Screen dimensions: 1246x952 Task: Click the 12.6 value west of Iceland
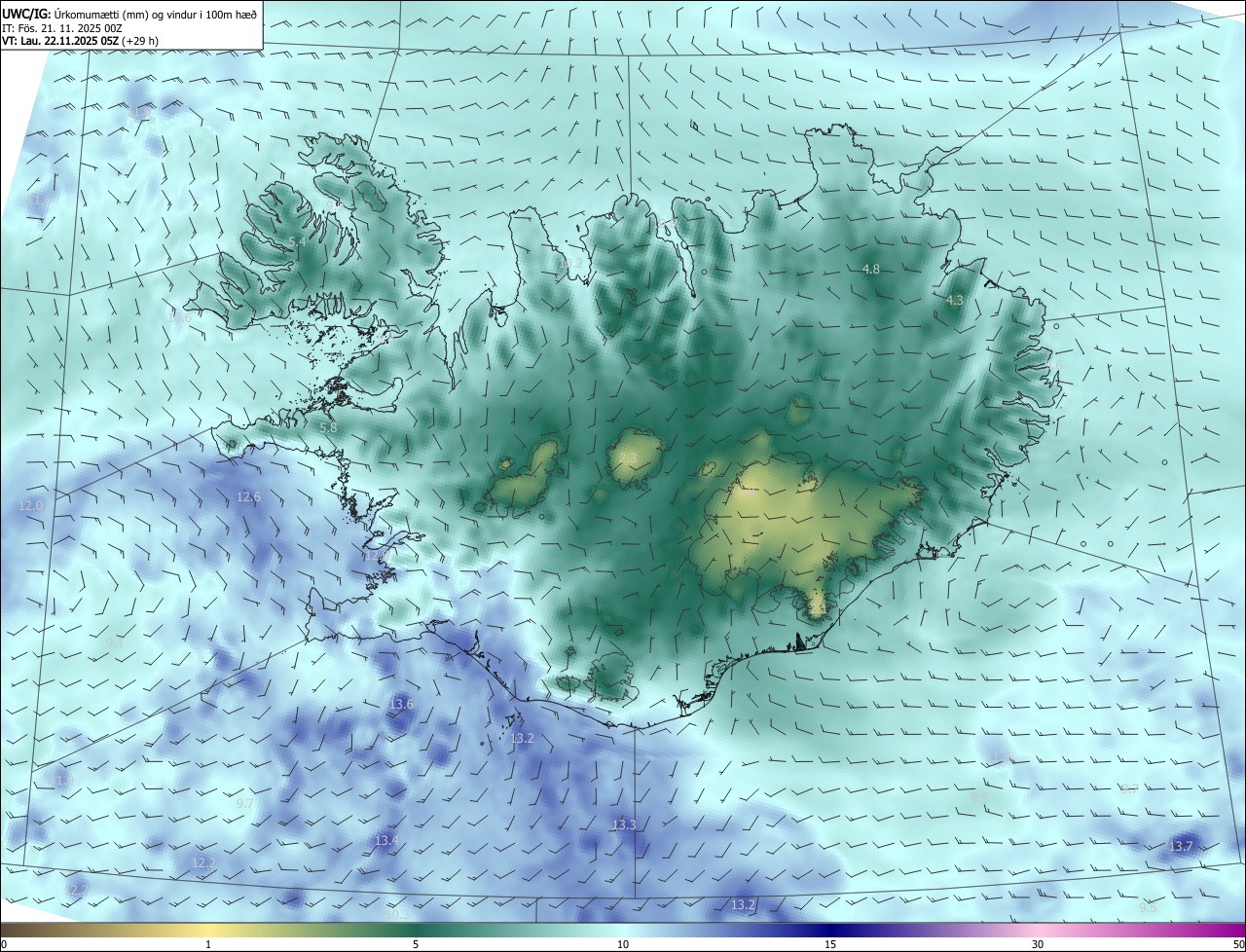(x=248, y=496)
